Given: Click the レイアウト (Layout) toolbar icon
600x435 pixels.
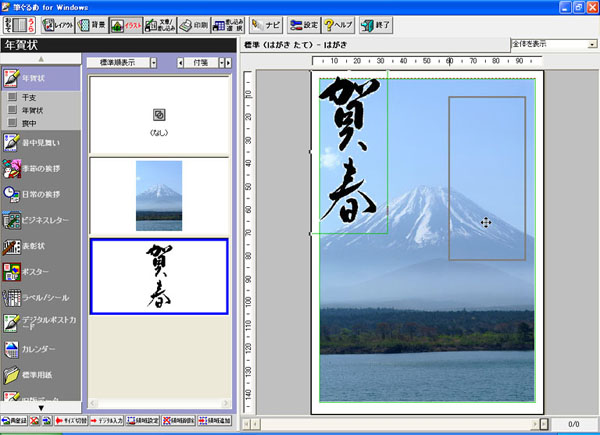Looking at the screenshot, I should coord(57,24).
